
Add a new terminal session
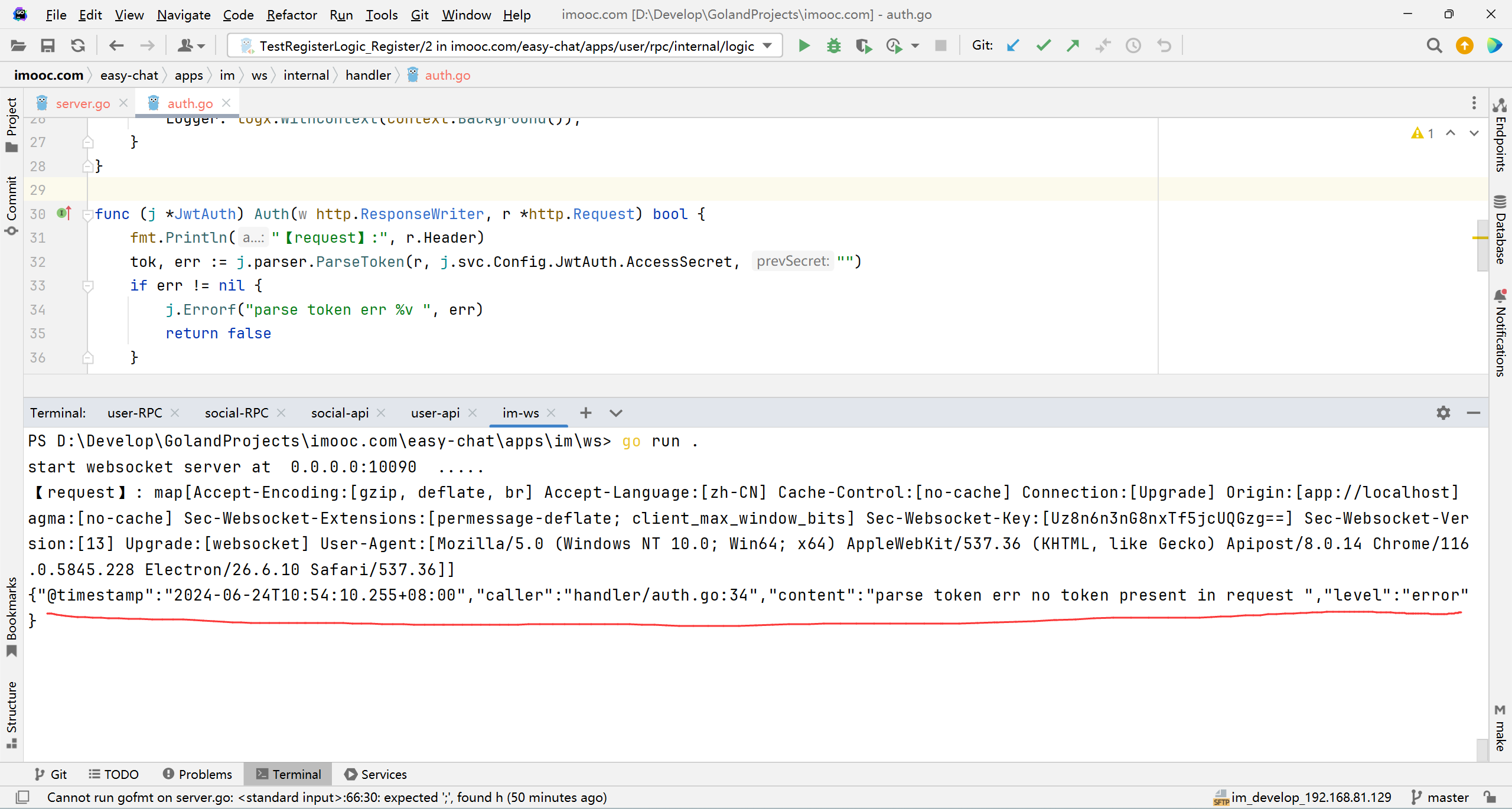585,413
